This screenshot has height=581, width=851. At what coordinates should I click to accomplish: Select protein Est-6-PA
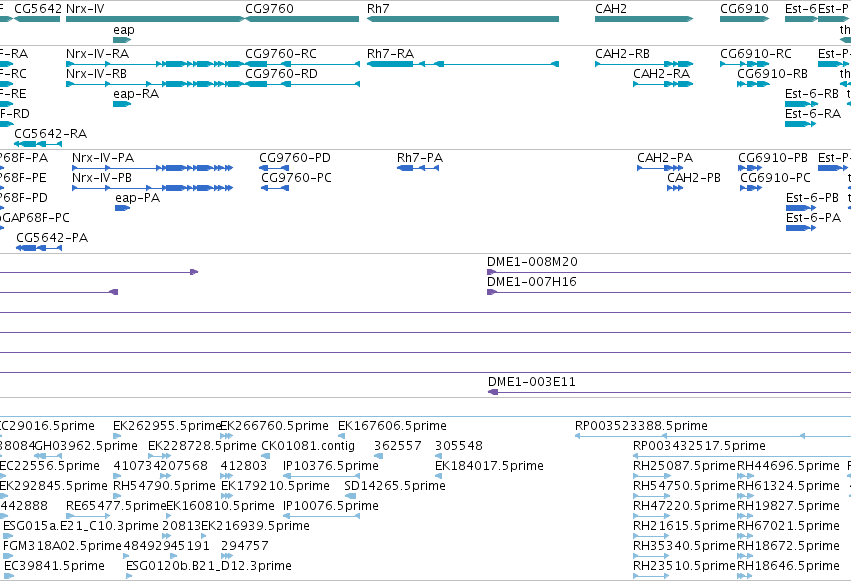click(801, 228)
